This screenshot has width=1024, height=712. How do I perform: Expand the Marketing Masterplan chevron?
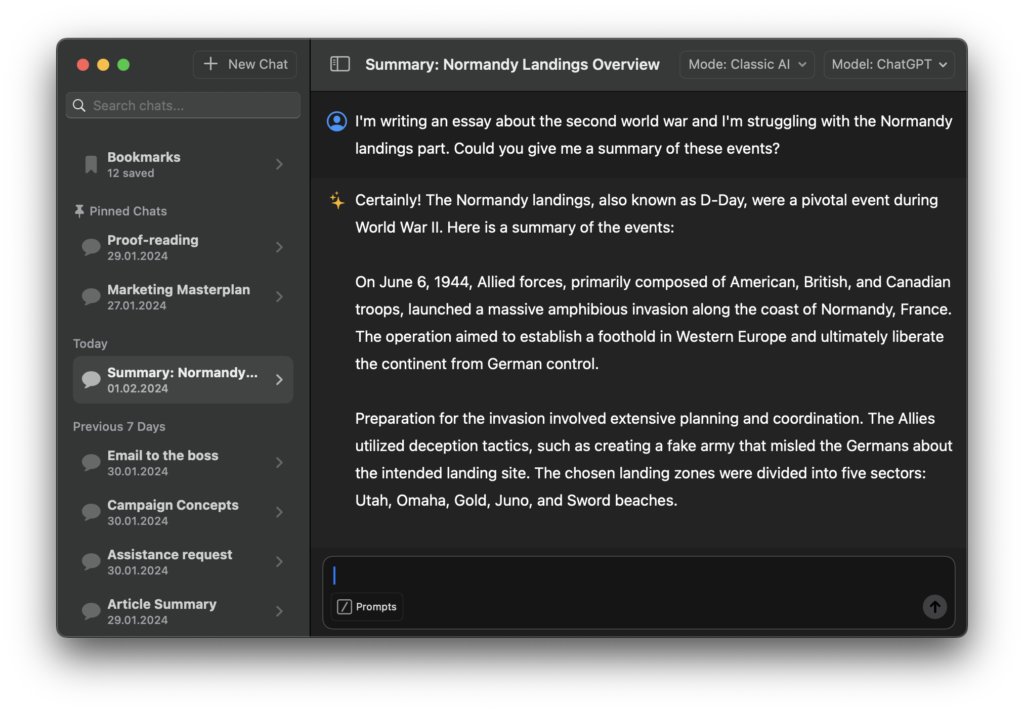coord(280,297)
